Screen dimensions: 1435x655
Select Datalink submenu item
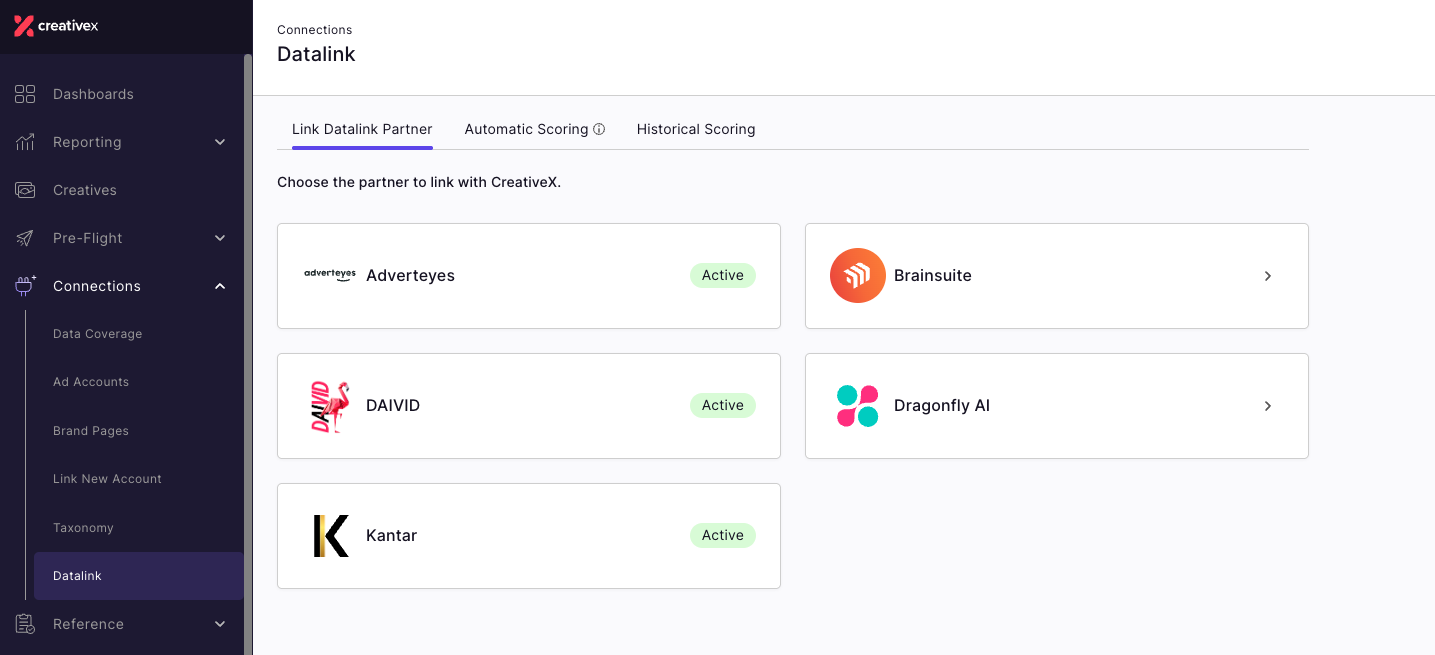pyautogui.click(x=138, y=576)
